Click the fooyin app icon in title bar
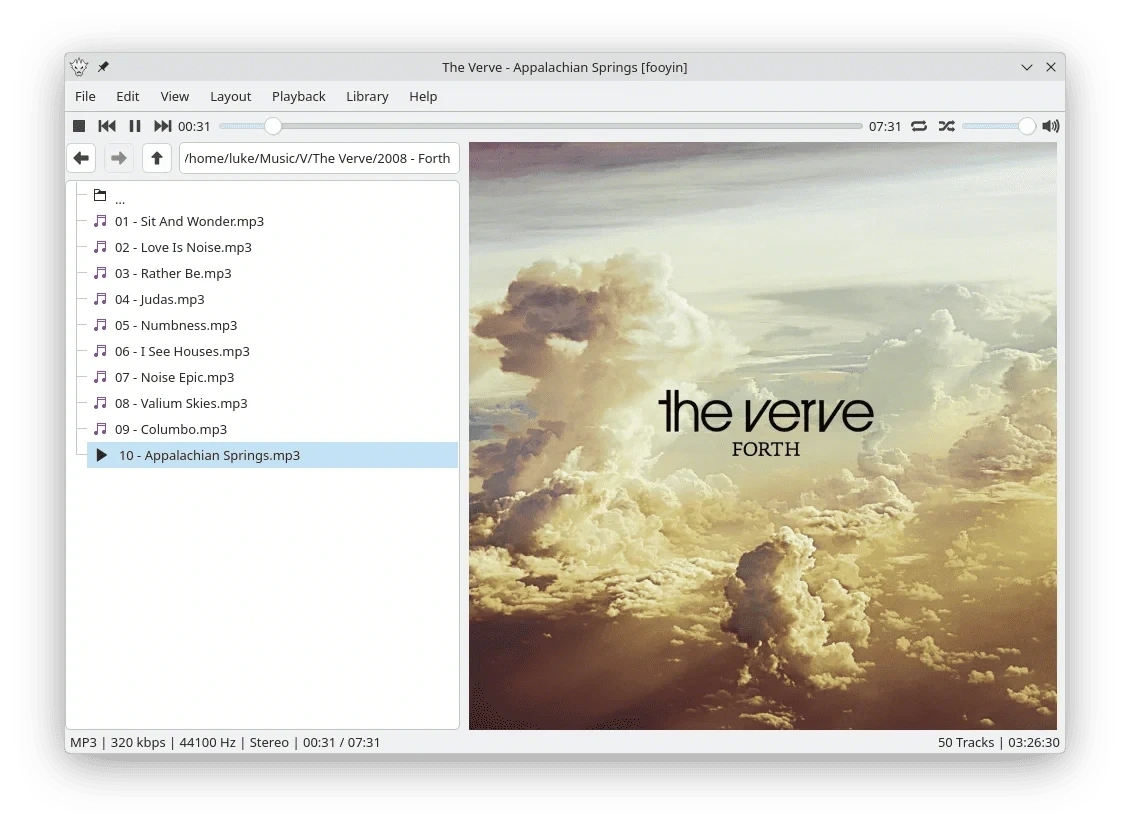 [x=79, y=67]
